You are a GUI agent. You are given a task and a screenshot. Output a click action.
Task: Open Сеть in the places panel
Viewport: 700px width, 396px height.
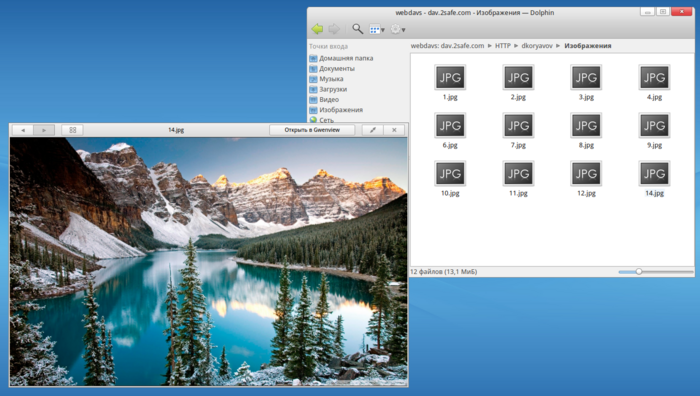321,120
